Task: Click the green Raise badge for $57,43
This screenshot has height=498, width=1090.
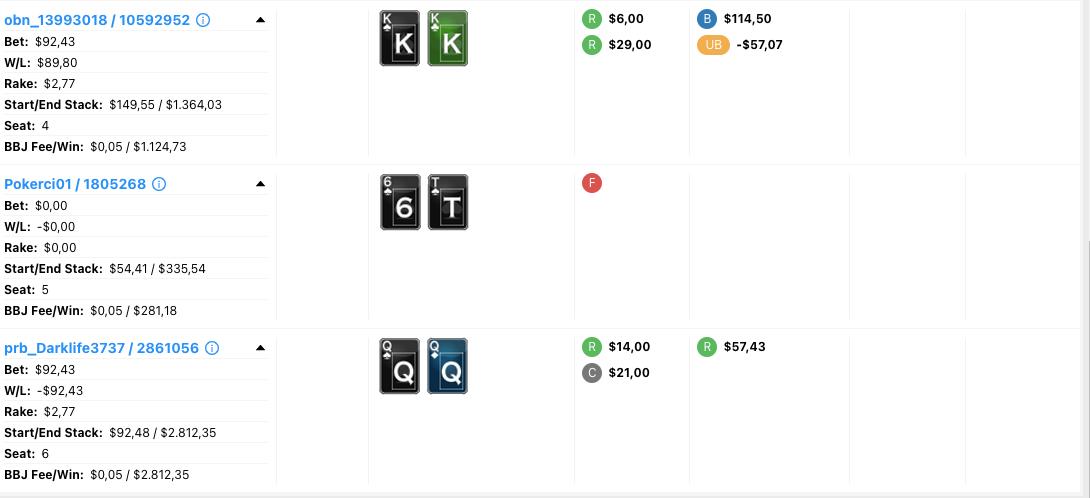Action: (x=707, y=347)
